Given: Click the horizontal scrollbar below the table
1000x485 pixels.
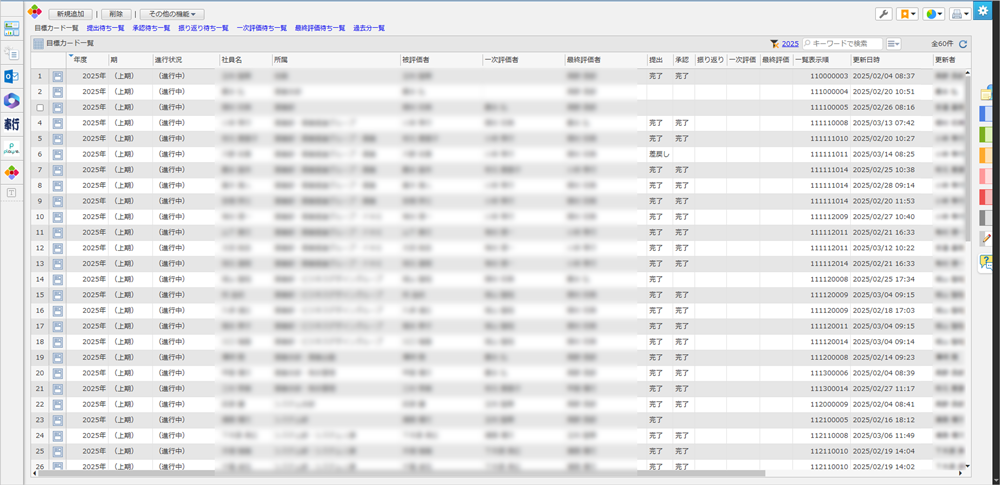Looking at the screenshot, I should pyautogui.click(x=400, y=473).
